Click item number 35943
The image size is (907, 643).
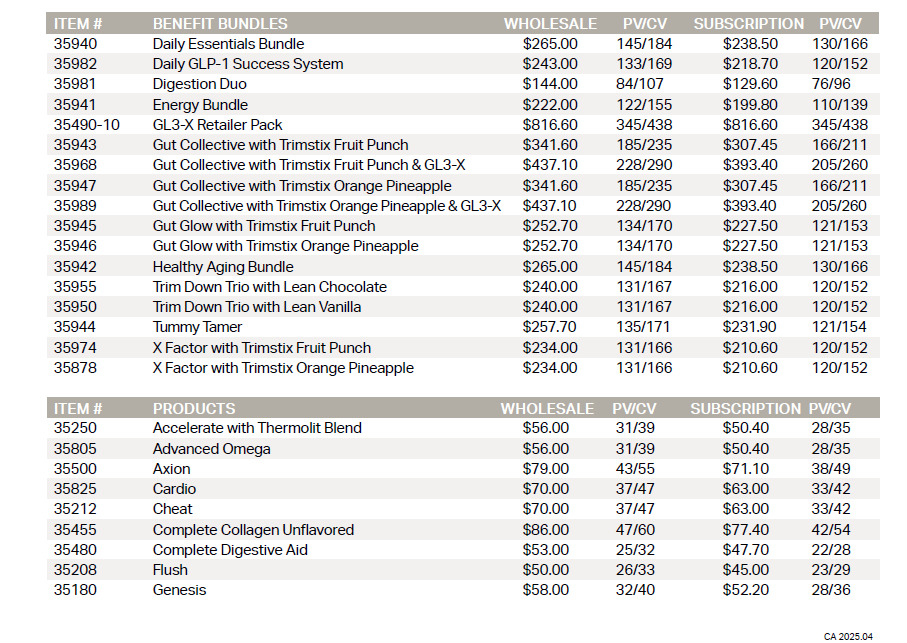click(x=75, y=145)
